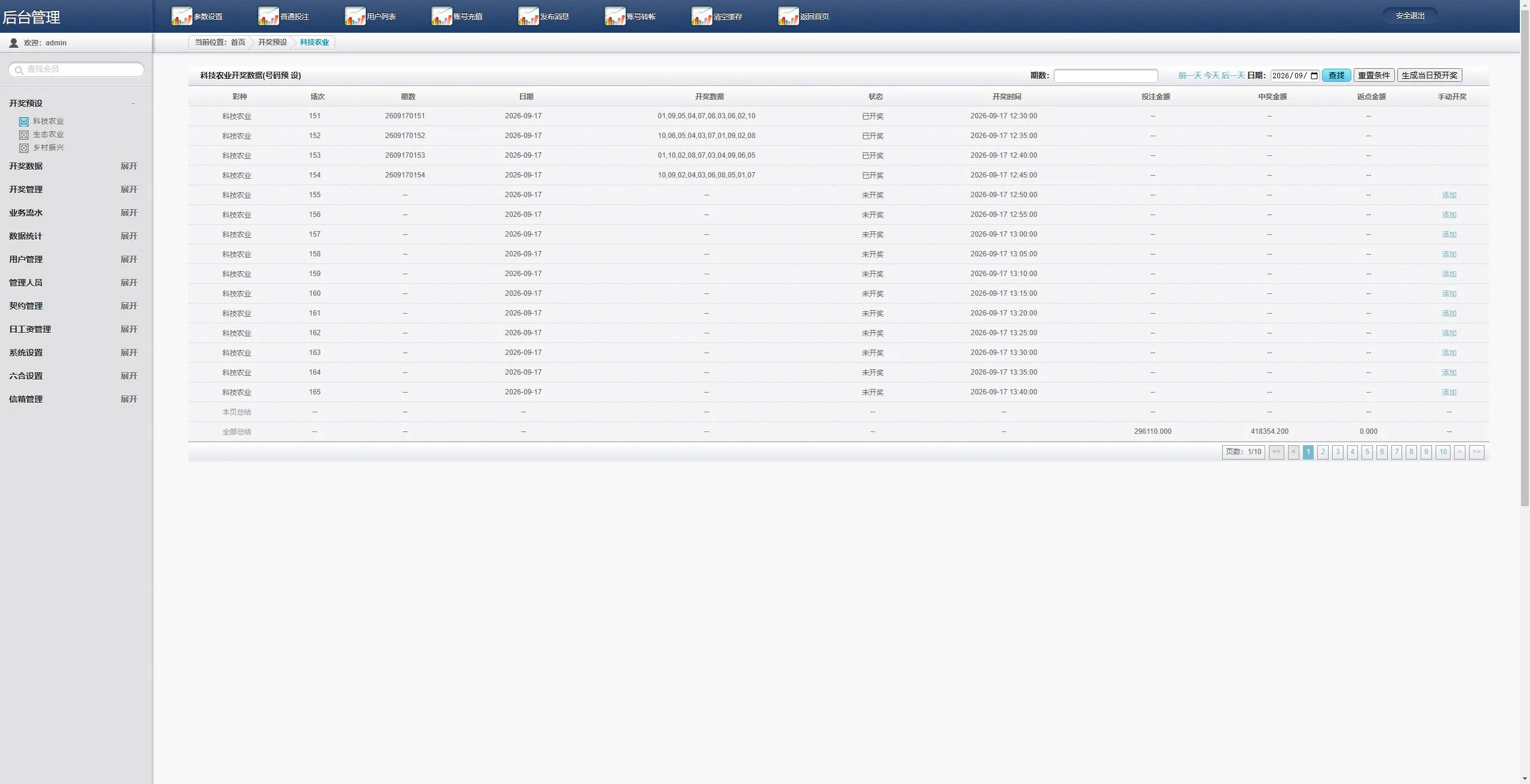Click the 期数 input field
Viewport: 1530px width, 784px height.
(x=1106, y=76)
